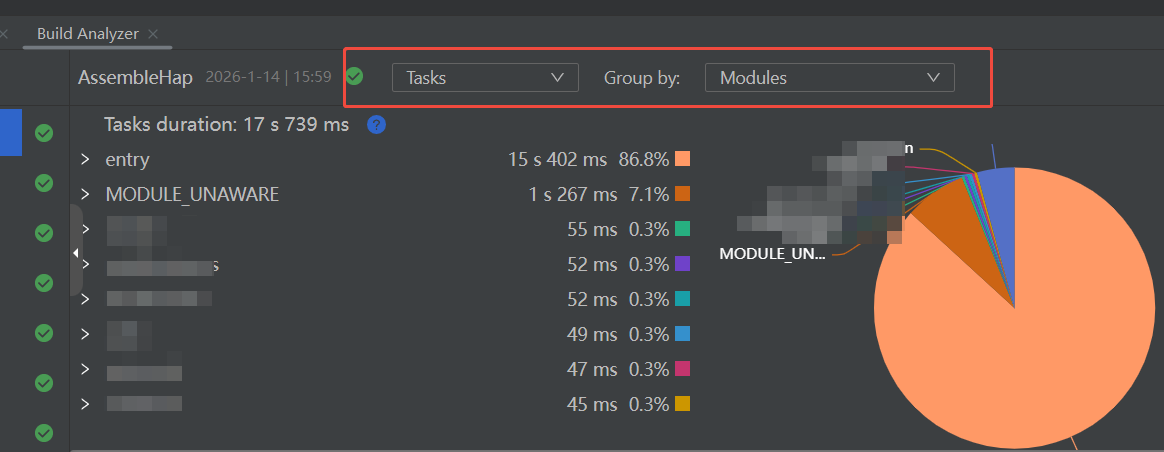
Task: Click the dark orange MODULE_UNAWARE swatch
Action: click(683, 194)
